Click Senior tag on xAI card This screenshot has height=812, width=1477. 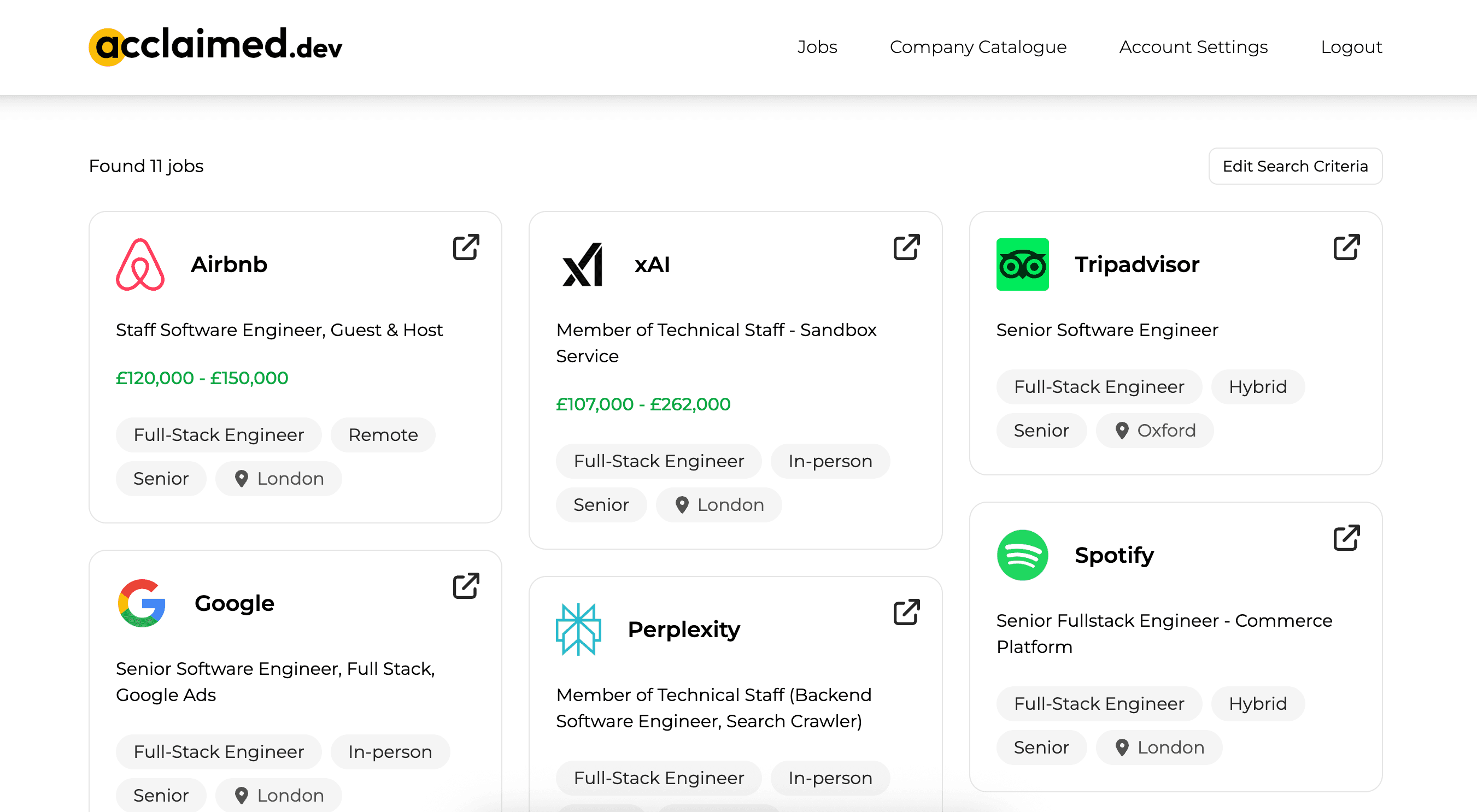(601, 505)
